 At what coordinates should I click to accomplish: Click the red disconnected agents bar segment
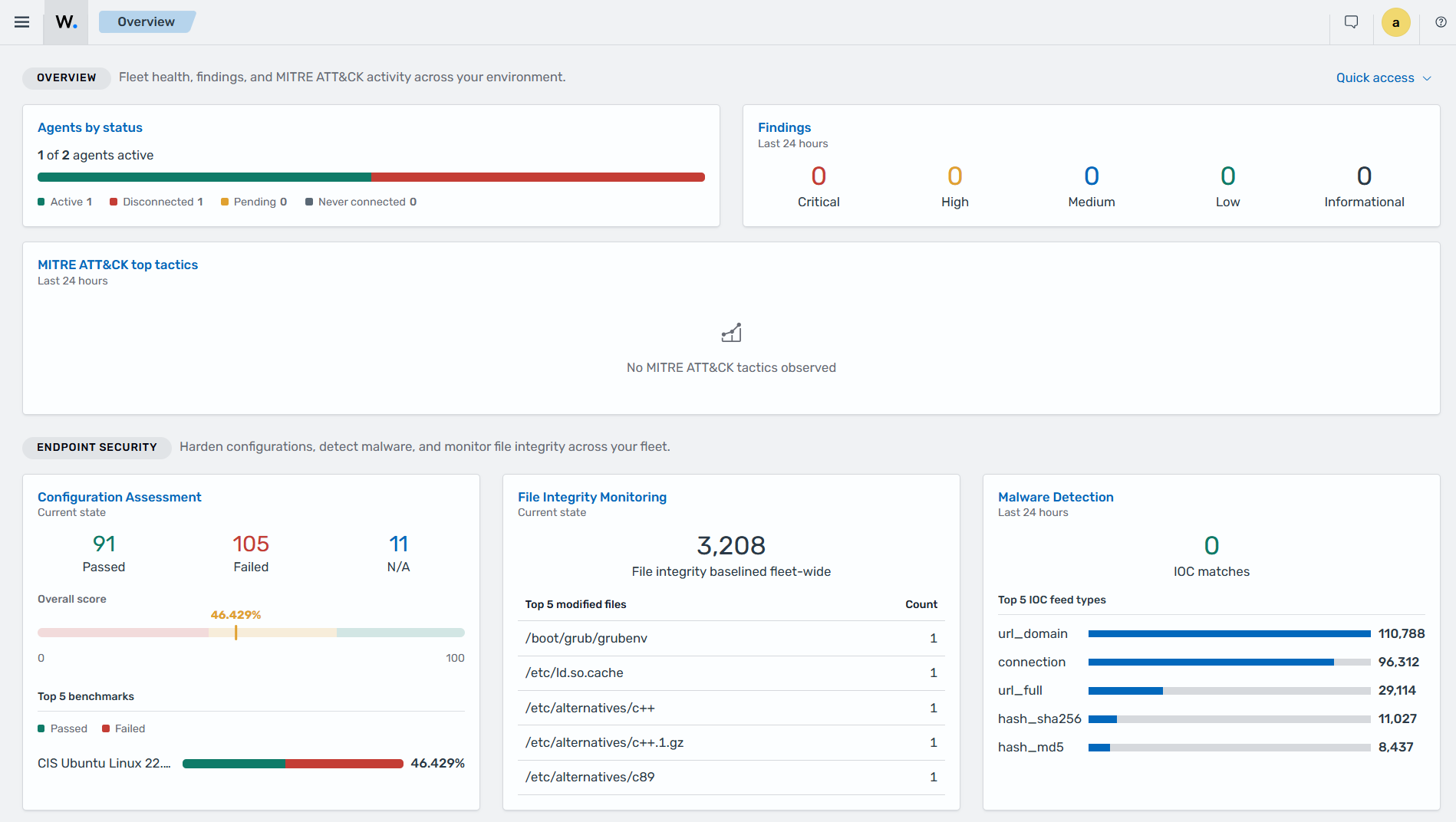pos(538,177)
